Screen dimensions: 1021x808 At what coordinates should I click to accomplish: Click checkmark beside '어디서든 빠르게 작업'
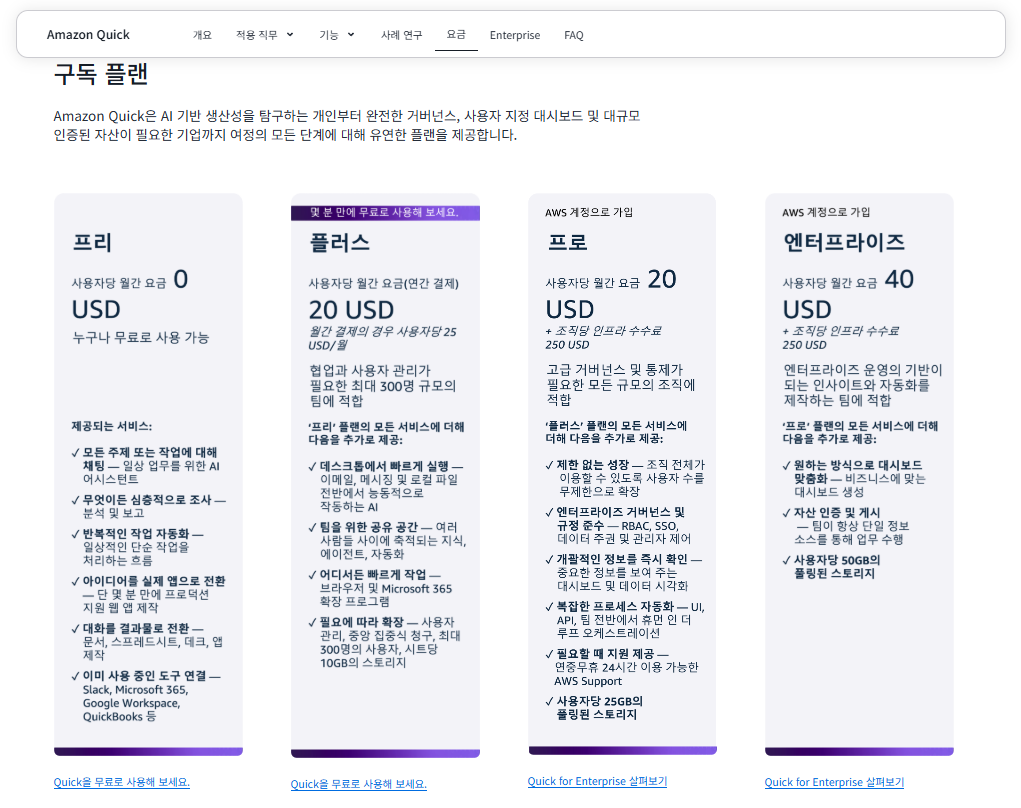(x=313, y=575)
